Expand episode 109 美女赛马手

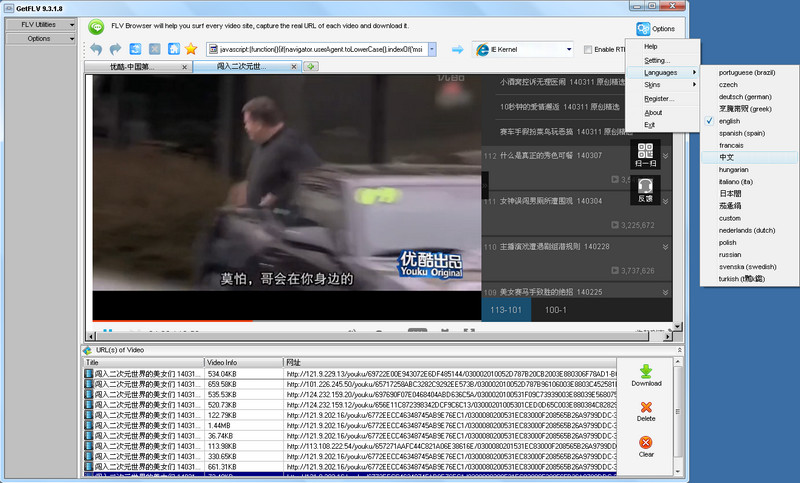(665, 292)
